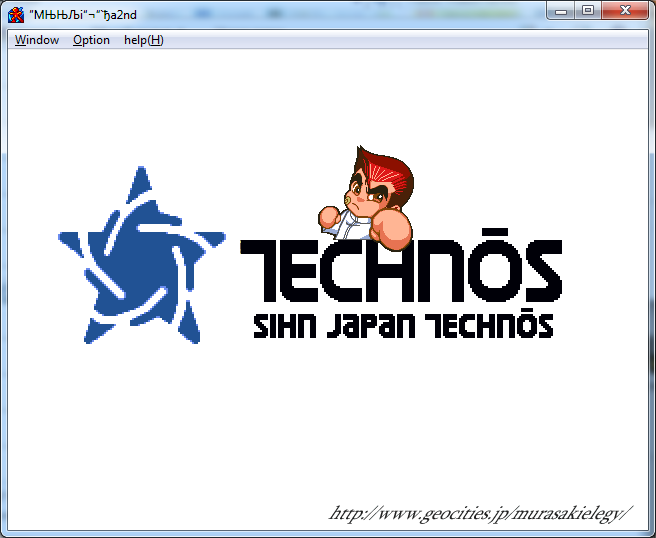
Task: Close the game window
Action: pos(625,10)
